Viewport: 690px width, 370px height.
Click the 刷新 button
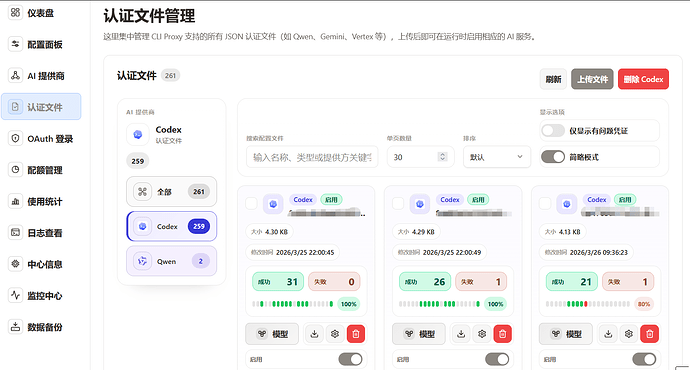pyautogui.click(x=553, y=79)
